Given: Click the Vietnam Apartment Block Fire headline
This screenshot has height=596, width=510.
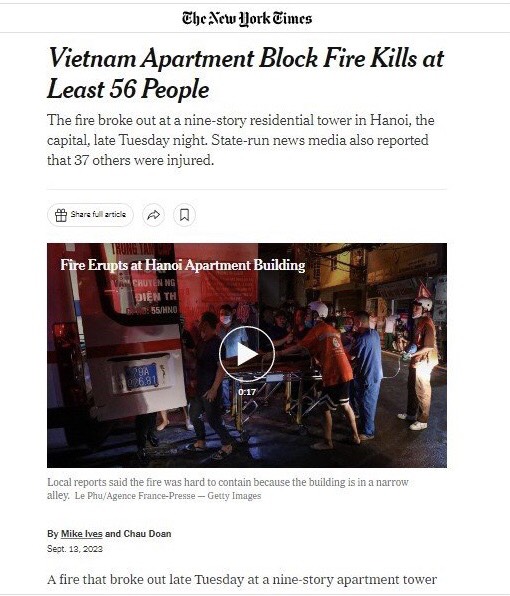Looking at the screenshot, I should click(245, 73).
